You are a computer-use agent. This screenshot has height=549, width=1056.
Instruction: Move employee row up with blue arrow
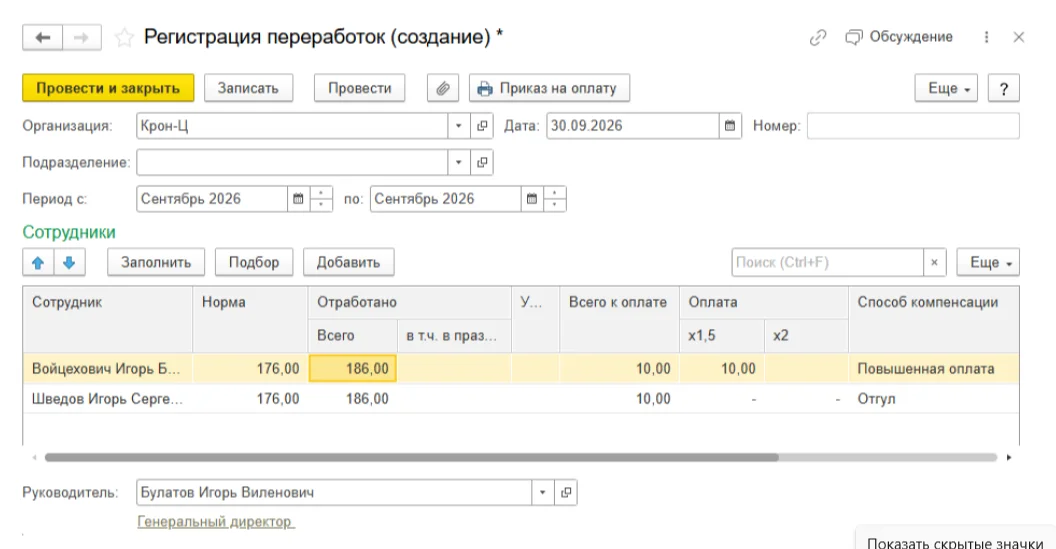(x=38, y=263)
